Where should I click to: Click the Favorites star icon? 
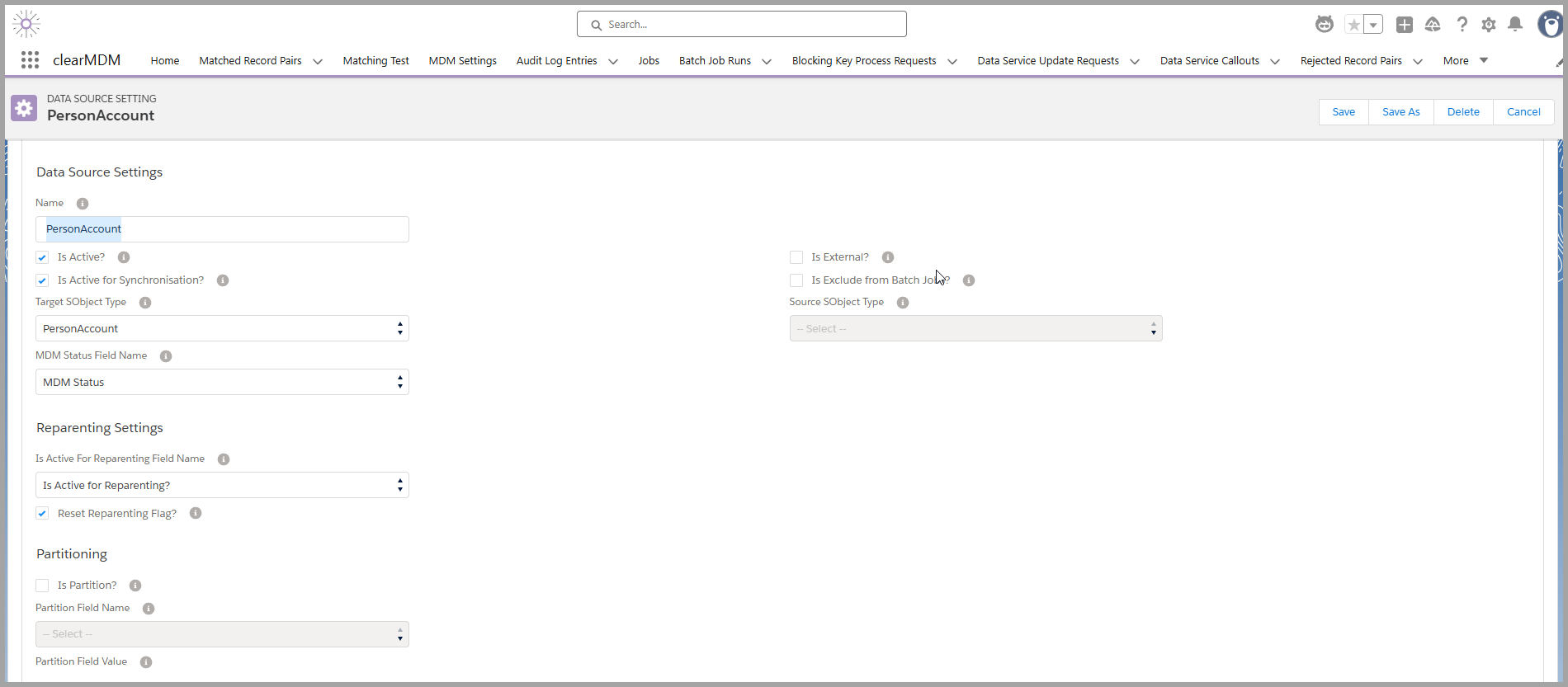(1354, 25)
